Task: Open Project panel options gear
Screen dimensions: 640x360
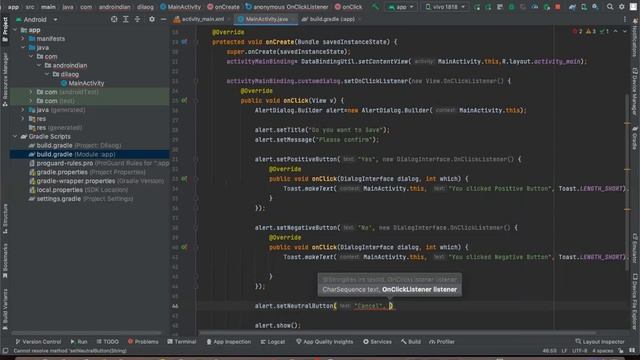Action: click(x=152, y=19)
